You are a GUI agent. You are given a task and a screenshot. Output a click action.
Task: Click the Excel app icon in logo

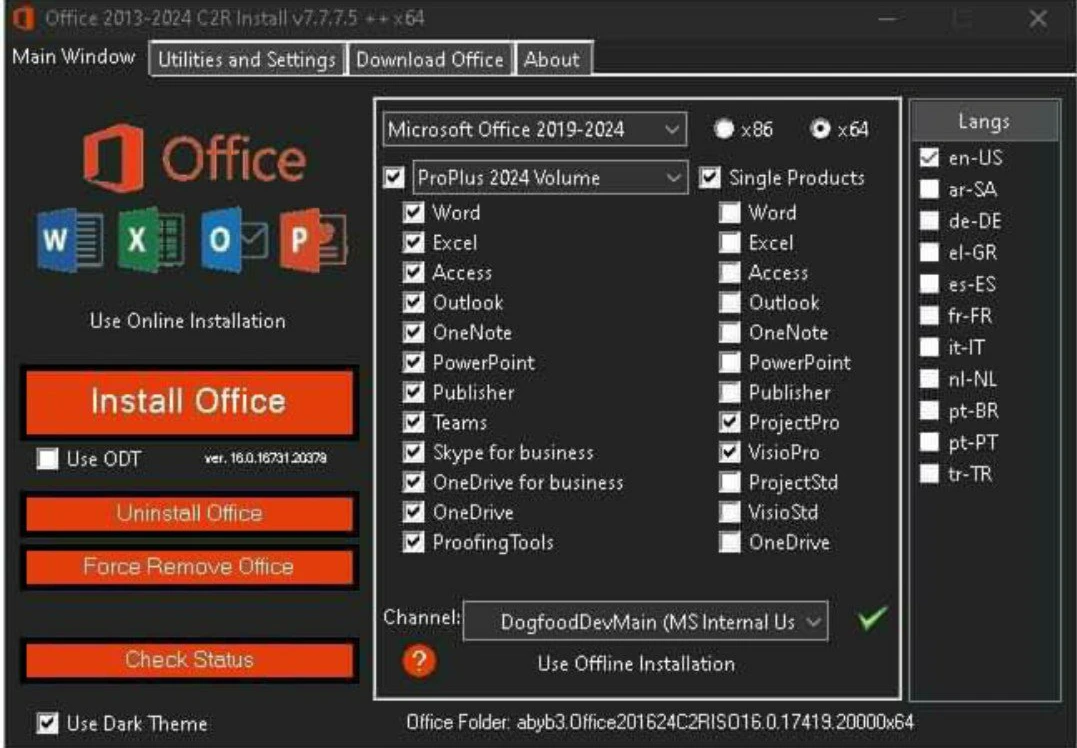150,242
